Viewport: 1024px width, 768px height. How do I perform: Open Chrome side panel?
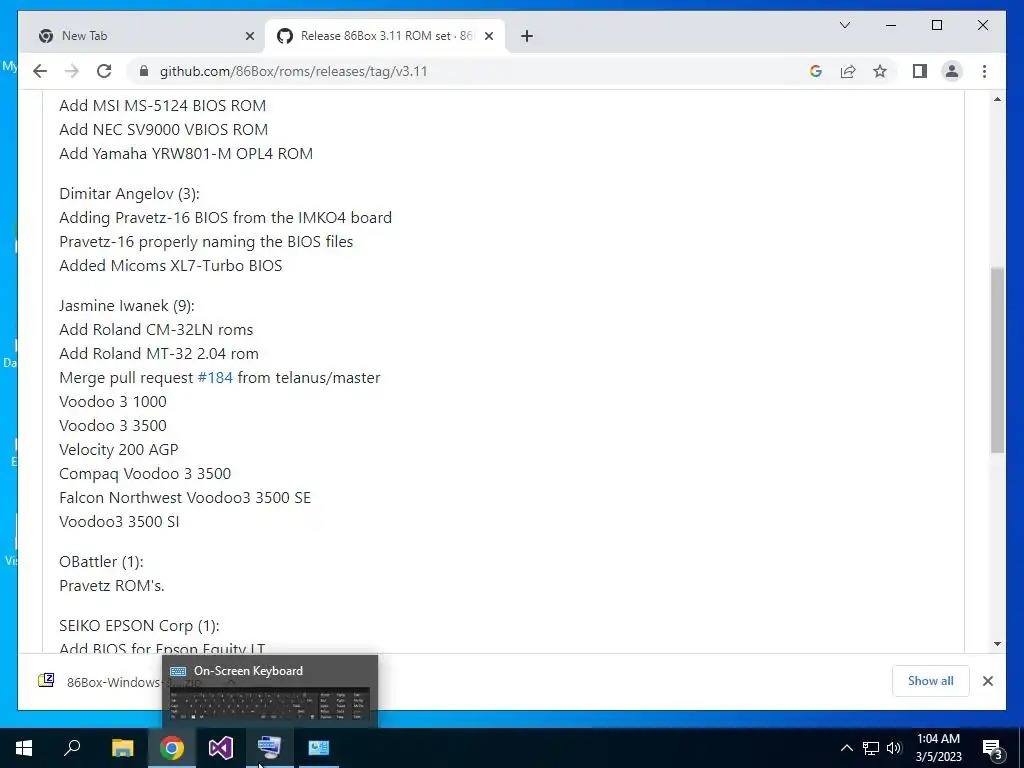pyautogui.click(x=920, y=71)
